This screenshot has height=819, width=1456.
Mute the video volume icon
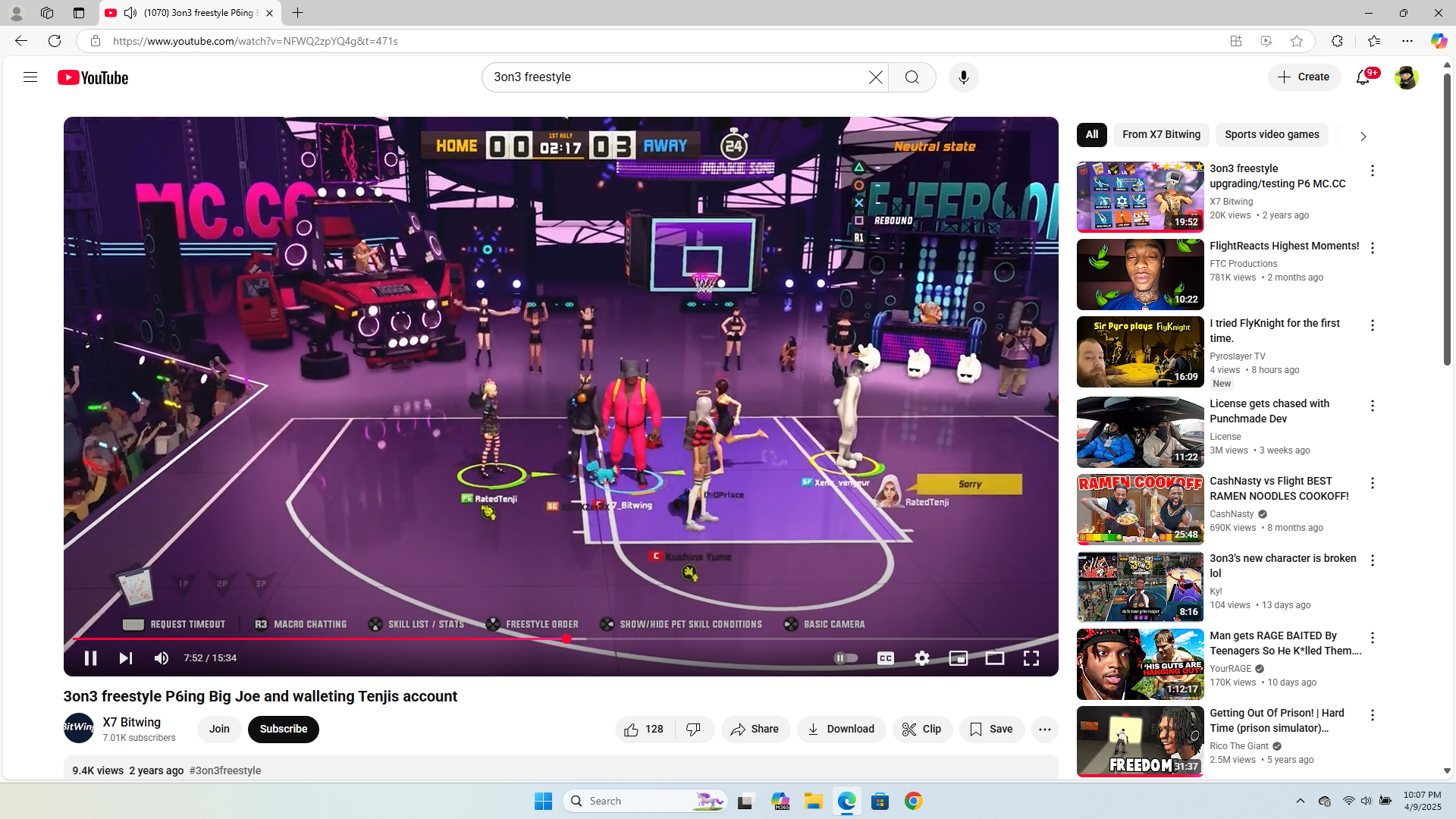pyautogui.click(x=162, y=658)
